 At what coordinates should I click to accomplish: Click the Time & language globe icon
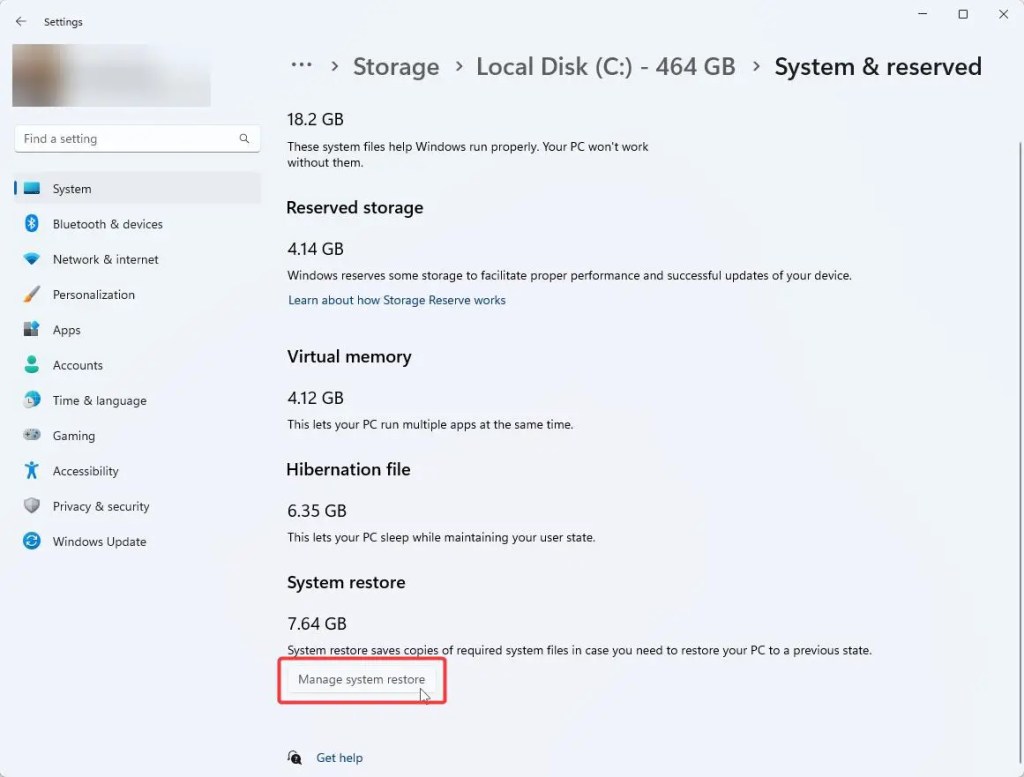point(31,400)
